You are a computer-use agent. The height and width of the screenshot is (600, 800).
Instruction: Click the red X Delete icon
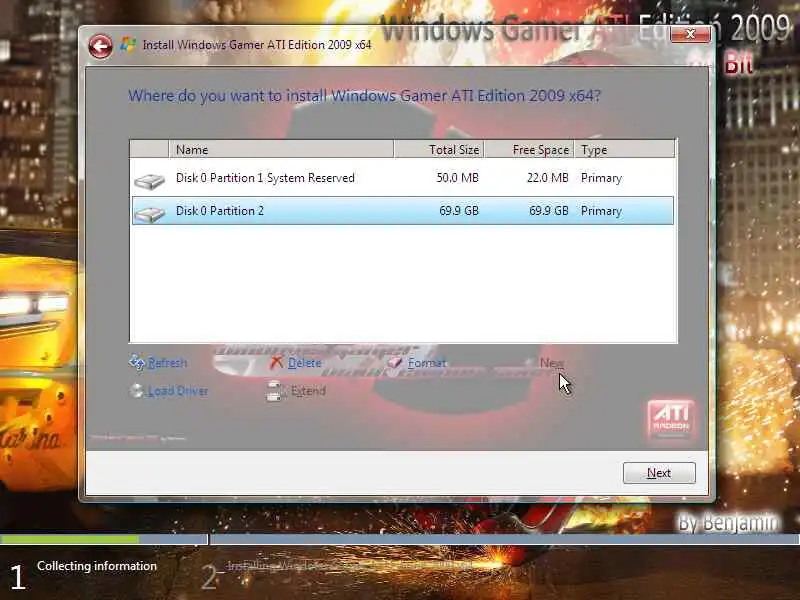276,362
